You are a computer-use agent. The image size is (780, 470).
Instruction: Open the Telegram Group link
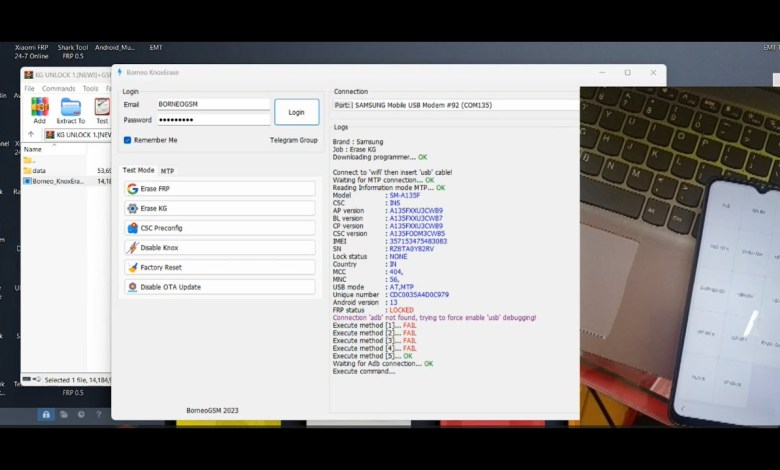293,140
